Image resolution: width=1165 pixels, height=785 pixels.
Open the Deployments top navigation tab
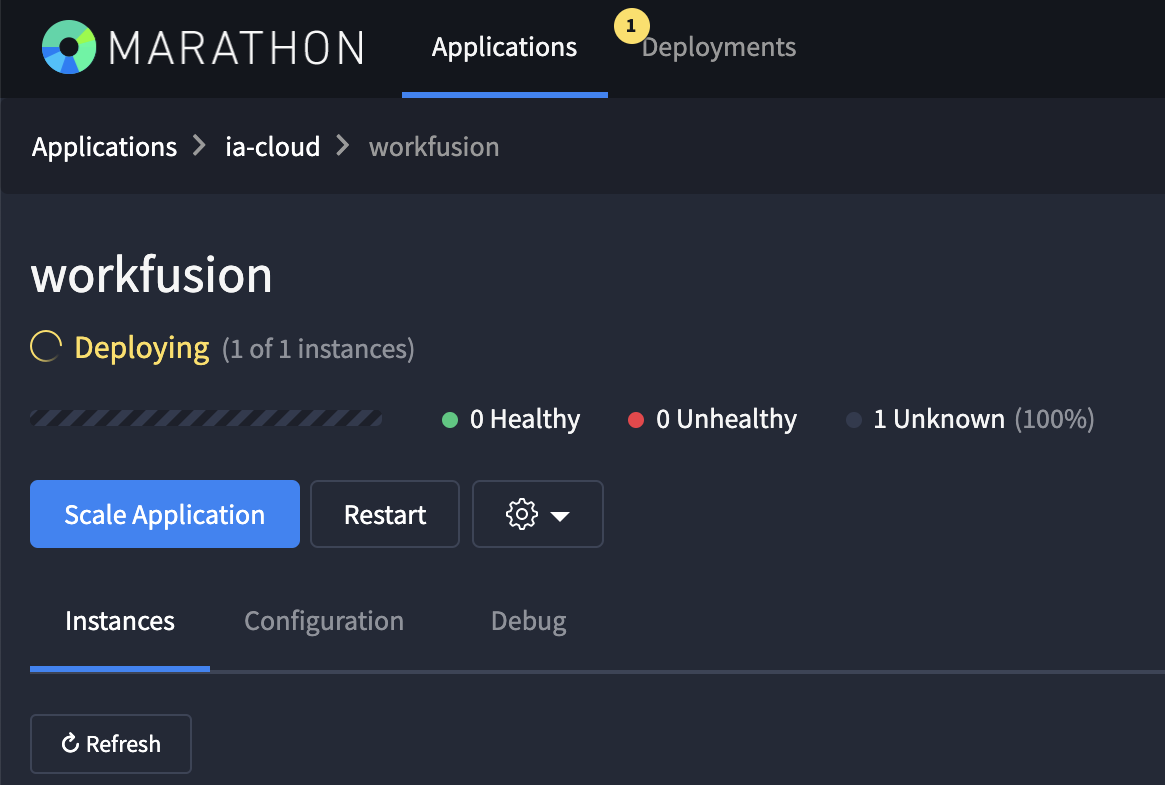tap(718, 48)
